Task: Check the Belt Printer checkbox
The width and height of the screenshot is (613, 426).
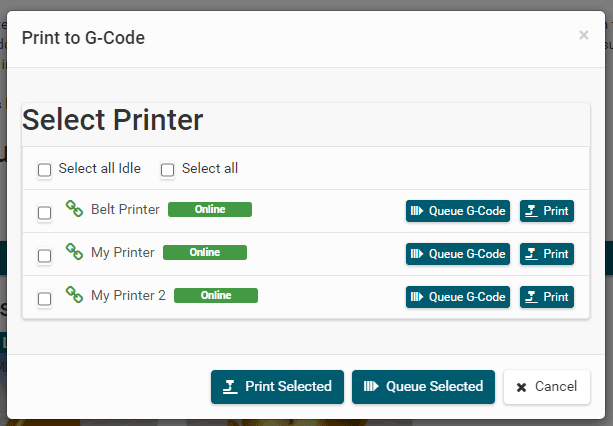Action: click(45, 213)
